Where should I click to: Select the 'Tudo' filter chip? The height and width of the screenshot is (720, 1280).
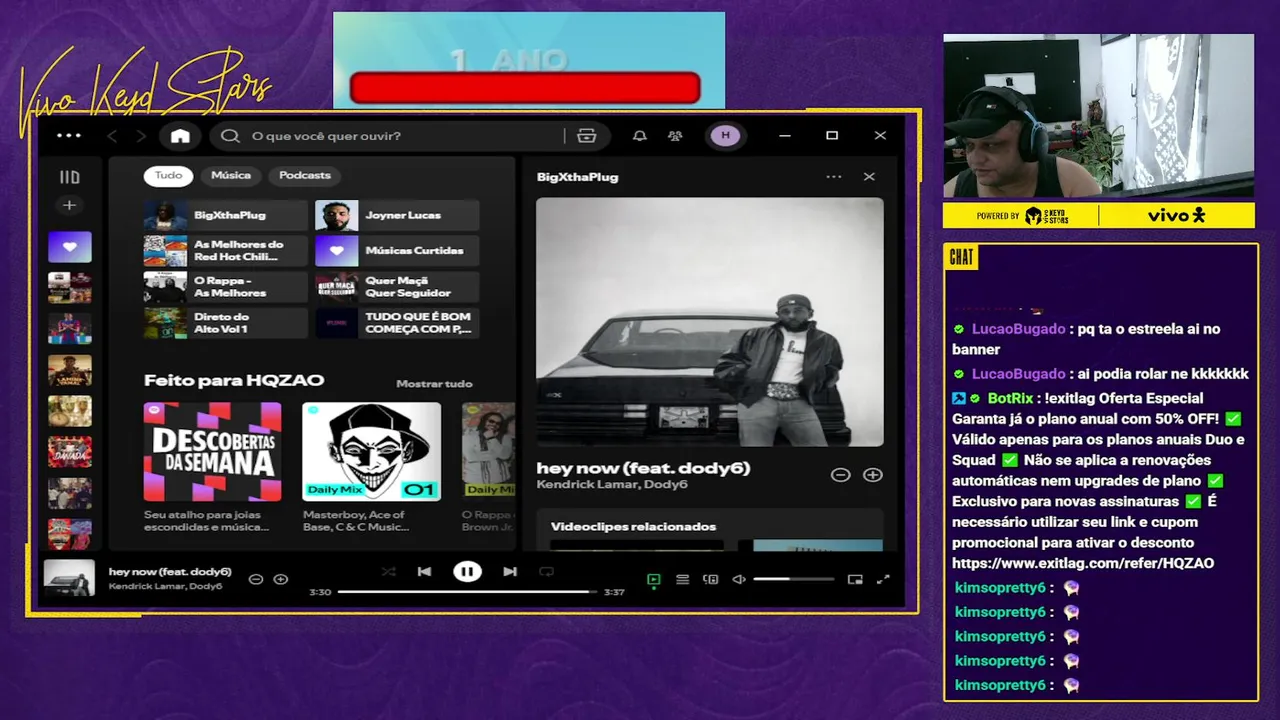pos(168,175)
